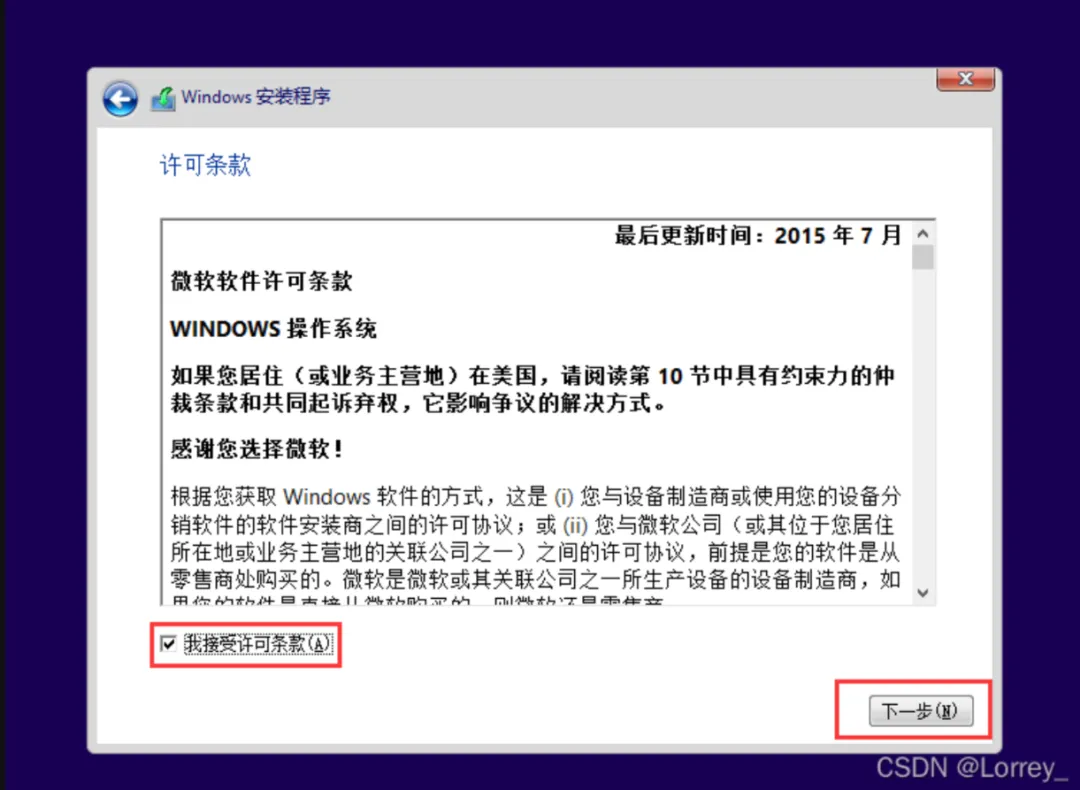Click the 我接受许可条款(A) label text
The width and height of the screenshot is (1080, 790).
(258, 643)
